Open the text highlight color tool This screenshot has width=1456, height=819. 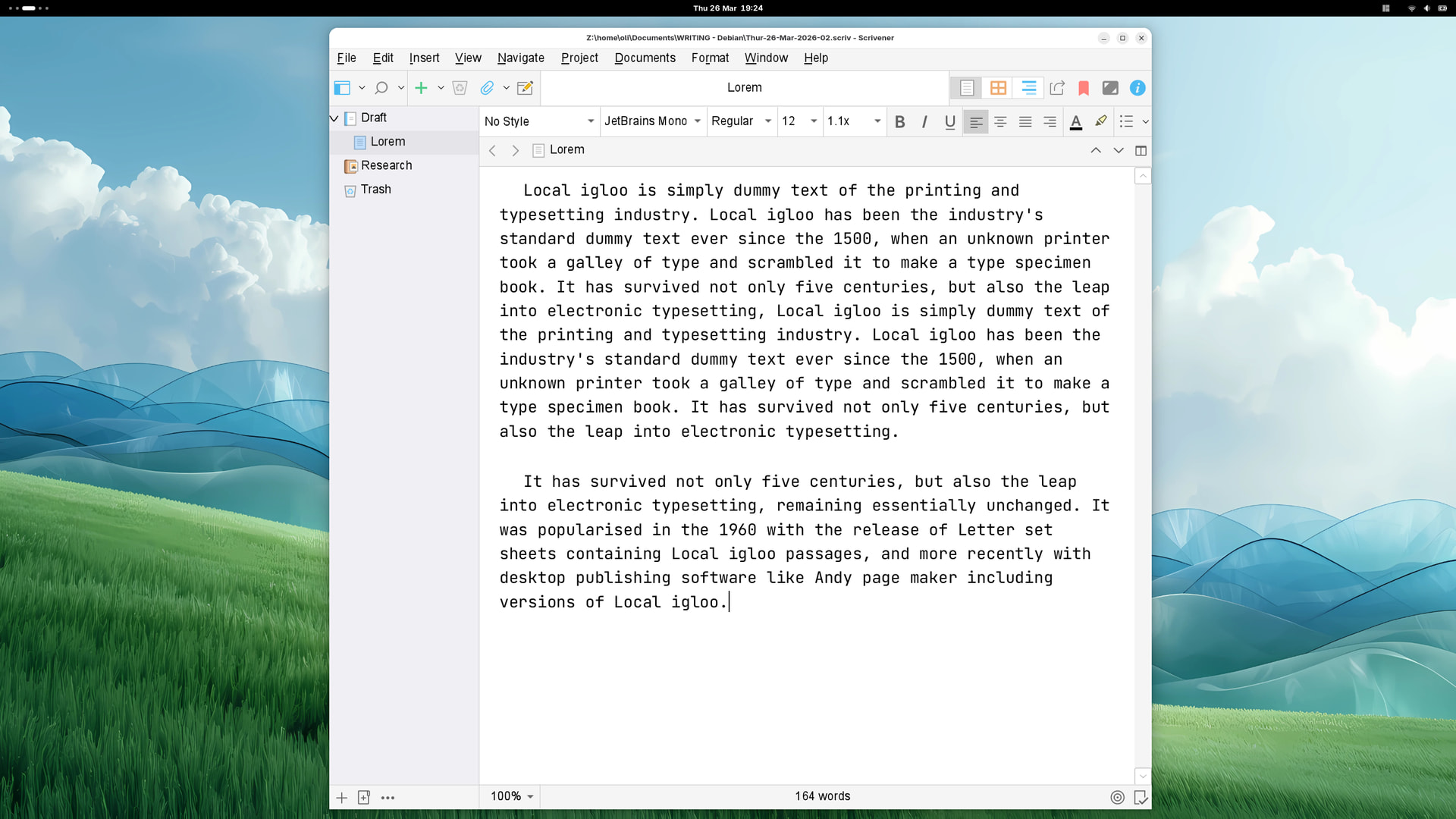(x=1101, y=121)
